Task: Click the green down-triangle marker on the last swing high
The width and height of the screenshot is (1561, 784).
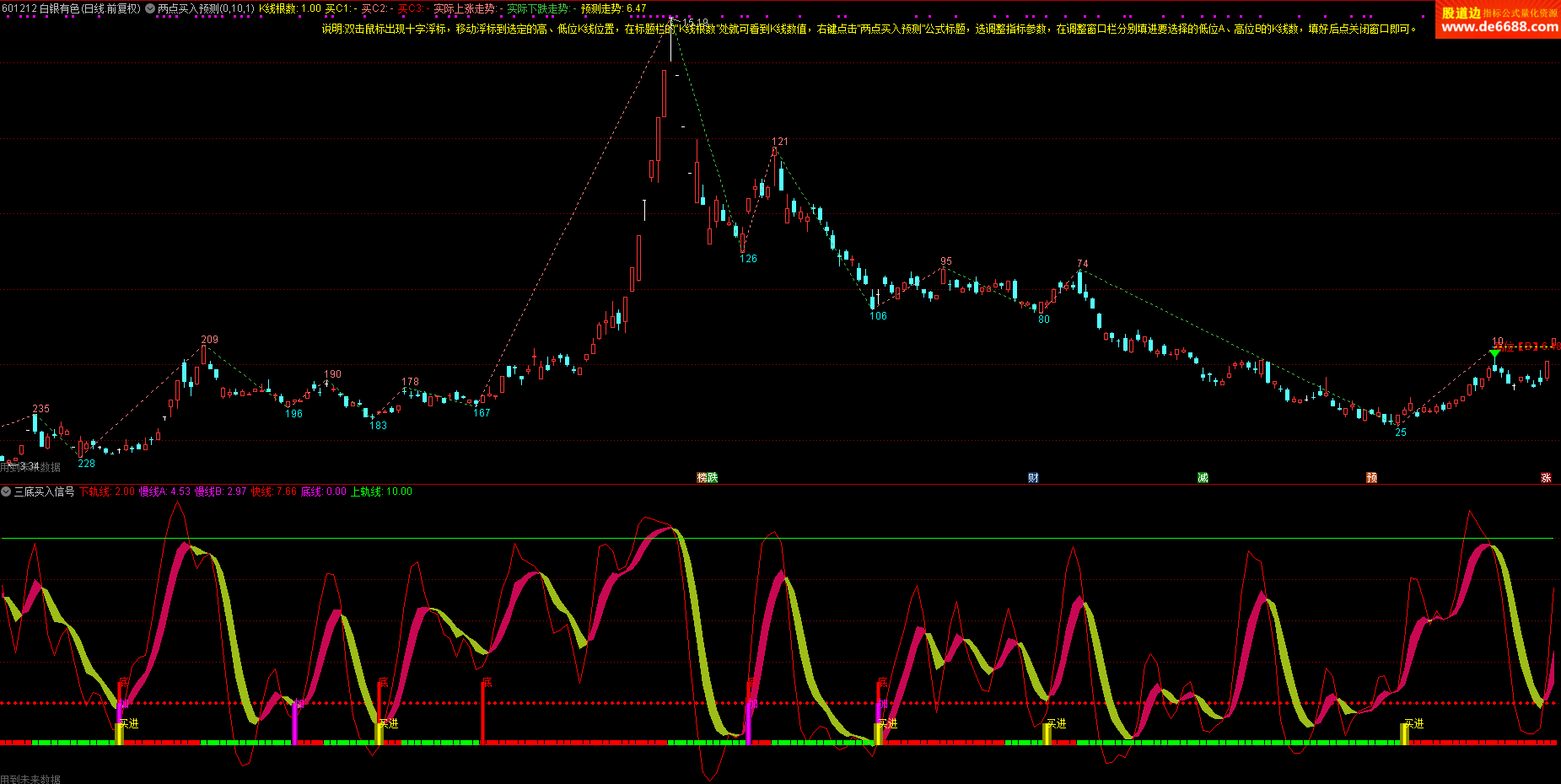Action: [1494, 354]
